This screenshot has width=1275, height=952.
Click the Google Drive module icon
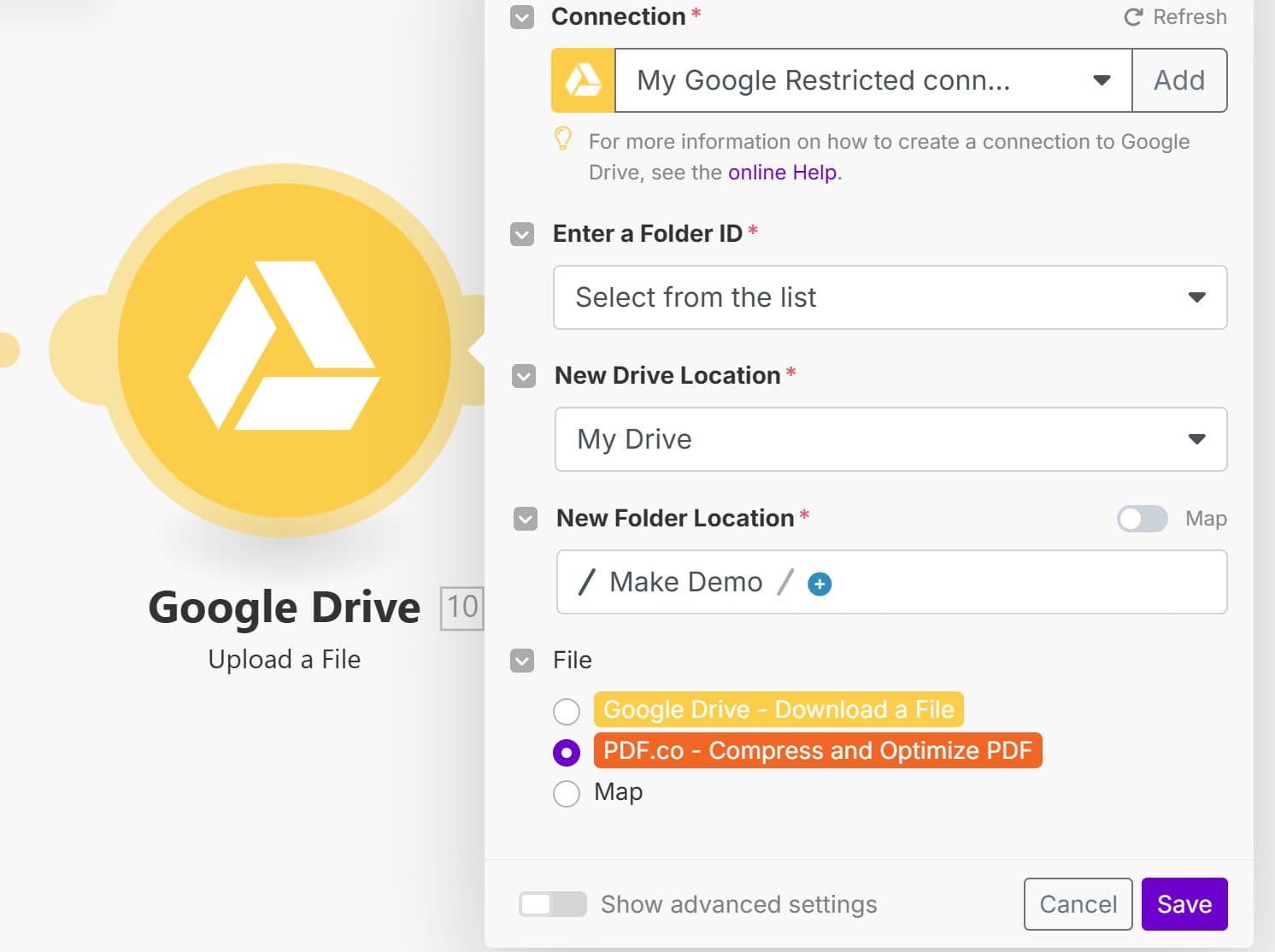[x=285, y=355]
